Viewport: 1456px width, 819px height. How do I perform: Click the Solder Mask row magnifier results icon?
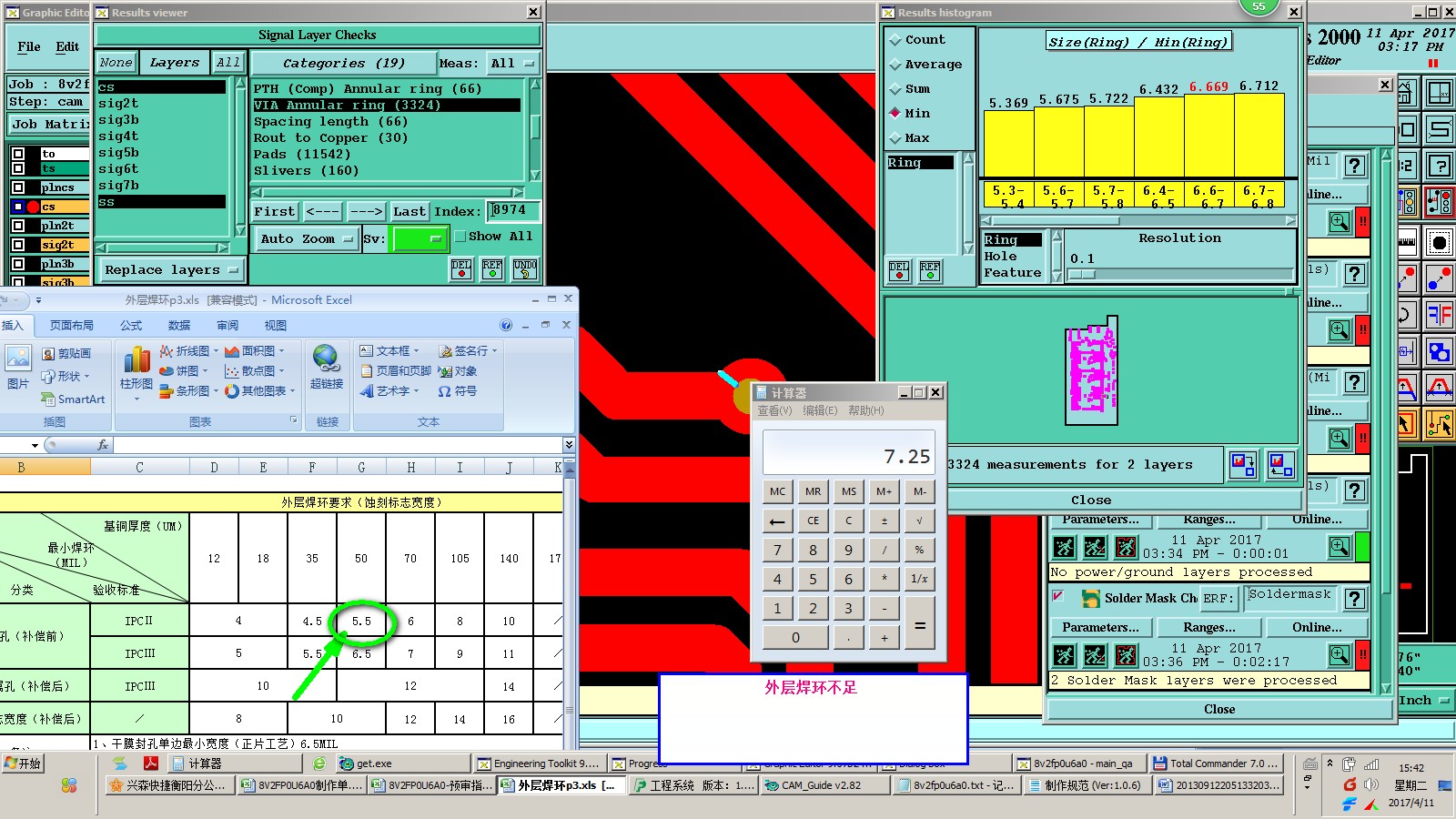1340,654
